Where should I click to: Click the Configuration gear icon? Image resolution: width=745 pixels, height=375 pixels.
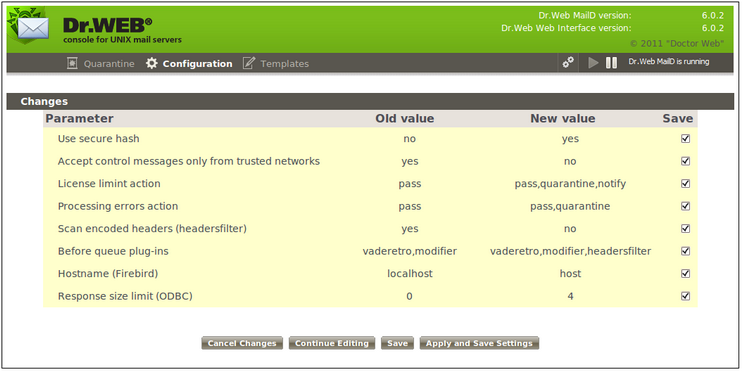pos(151,63)
